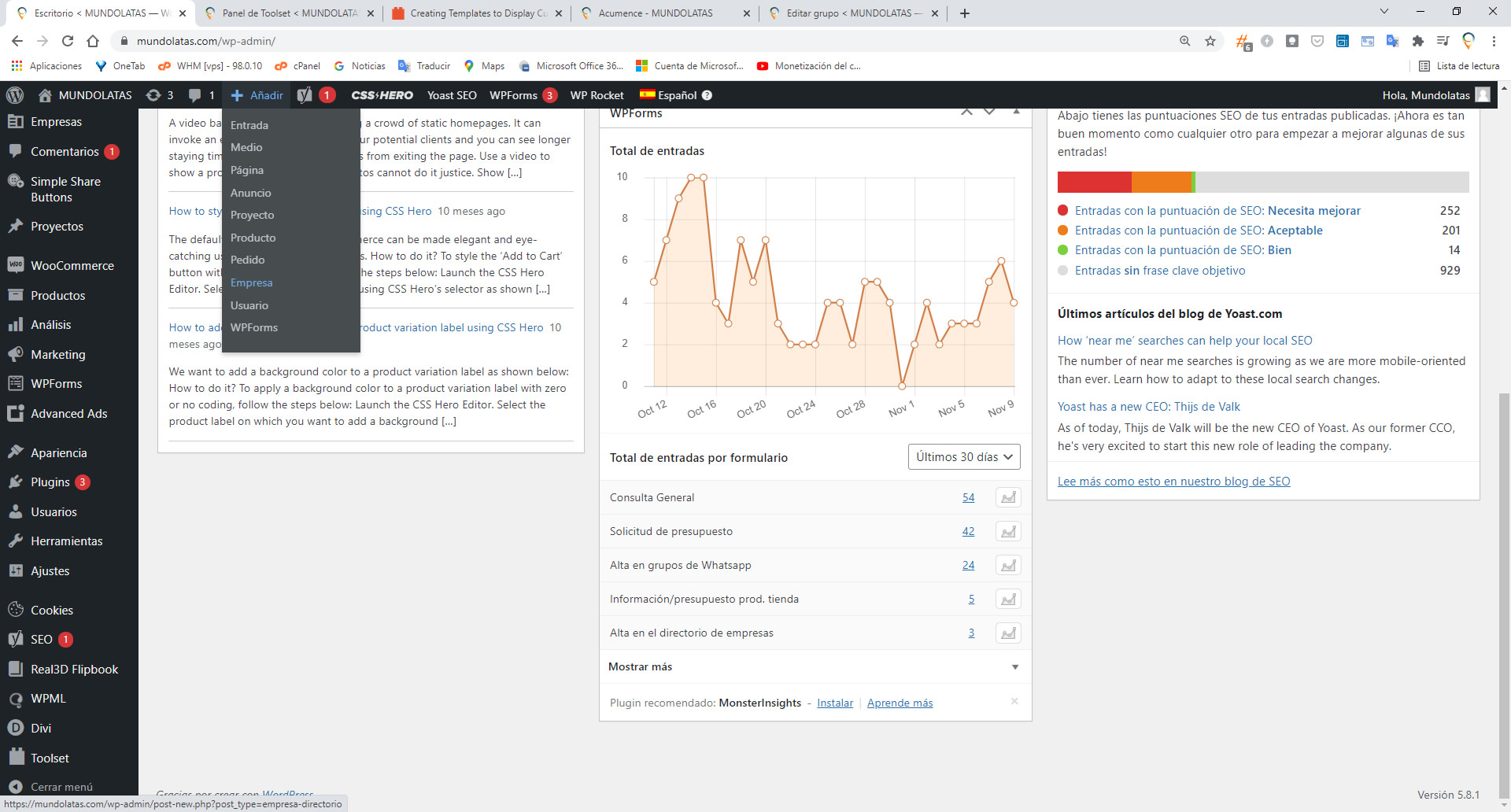Click the help icon next to Español
This screenshot has width=1511, height=812.
pyautogui.click(x=707, y=95)
